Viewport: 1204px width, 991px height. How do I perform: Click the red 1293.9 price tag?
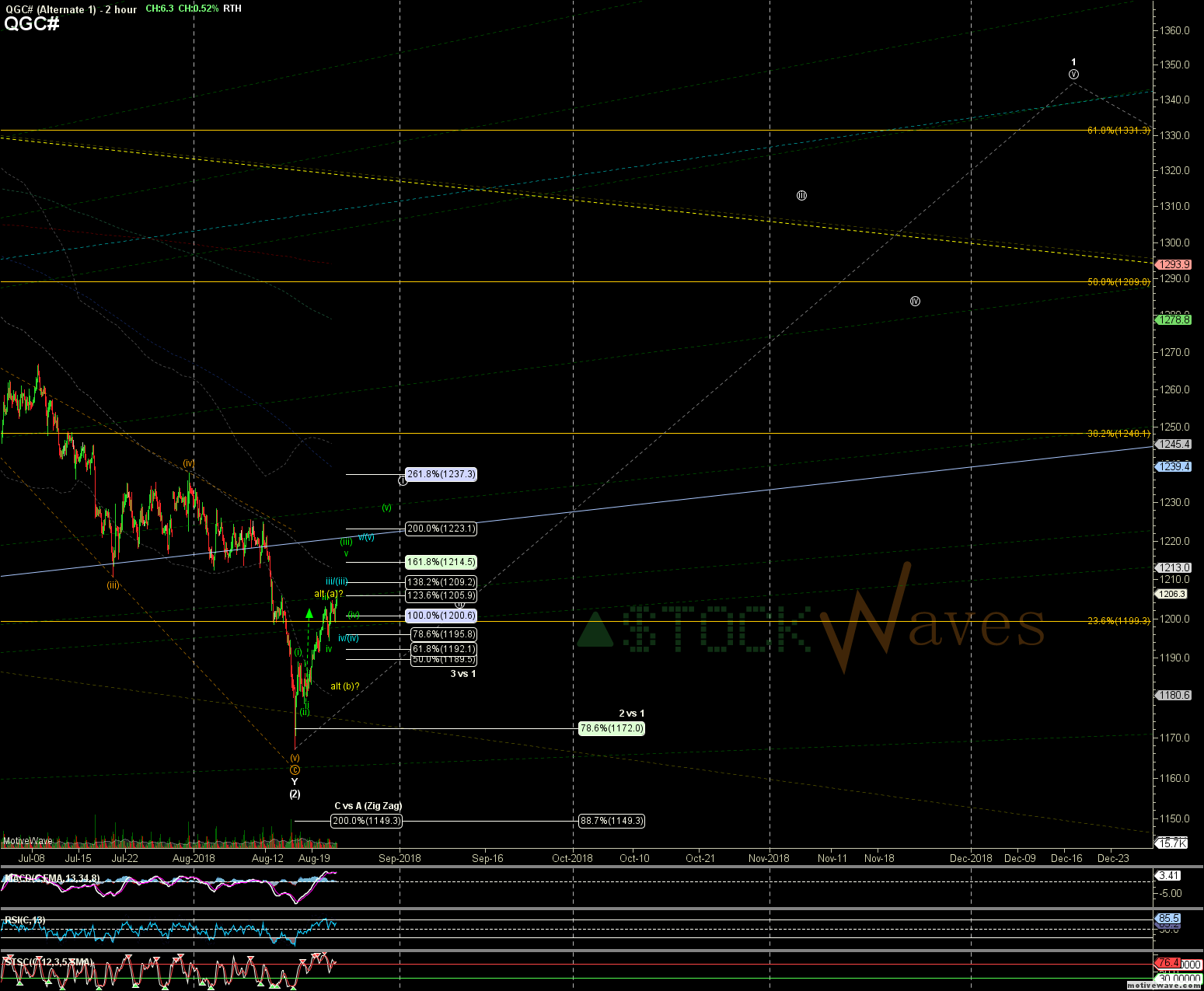point(1173,265)
